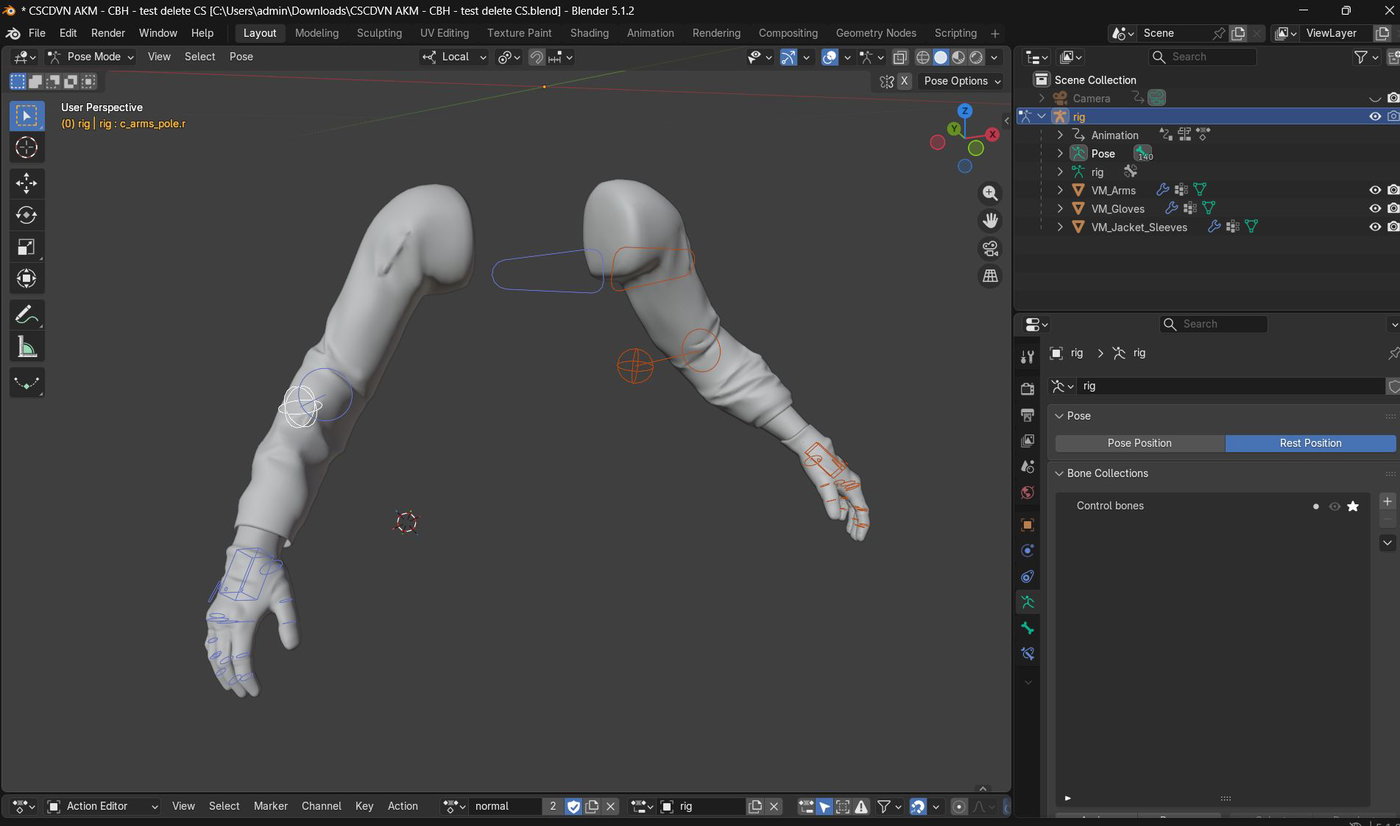Select the Cursor tool
Image resolution: width=1400 pixels, height=826 pixels.
[27, 147]
